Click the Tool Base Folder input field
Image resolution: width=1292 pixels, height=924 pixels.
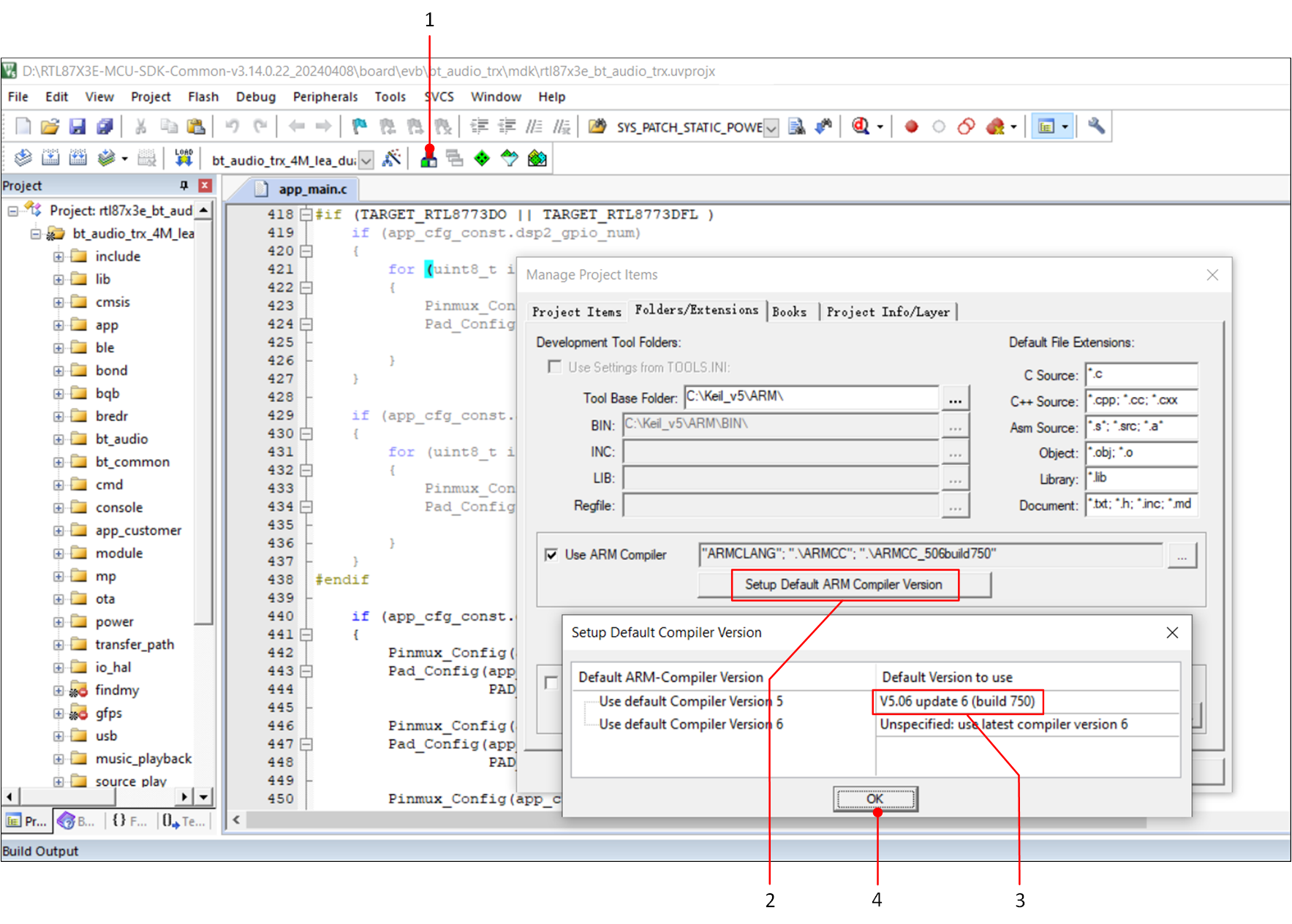[810, 397]
